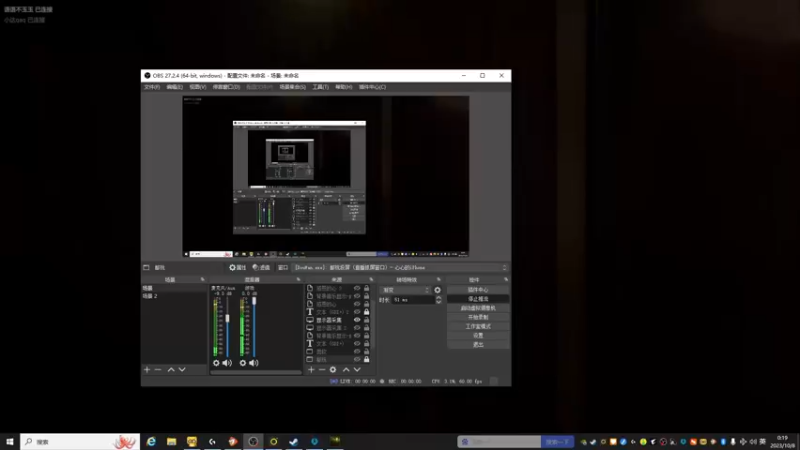Toggle visibility of 显示器采集 2 source
This screenshot has height=450, width=800.
coord(357,328)
